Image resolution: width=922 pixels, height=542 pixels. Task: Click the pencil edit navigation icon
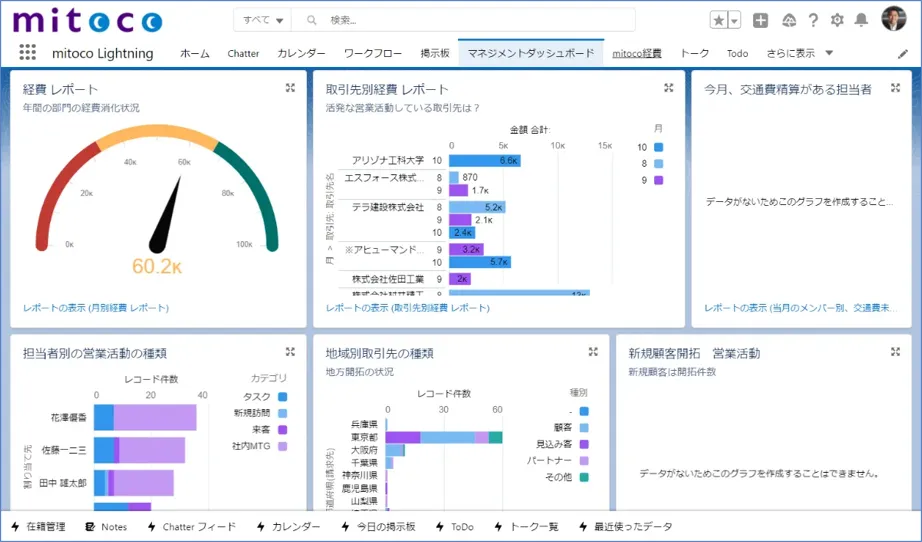(903, 54)
